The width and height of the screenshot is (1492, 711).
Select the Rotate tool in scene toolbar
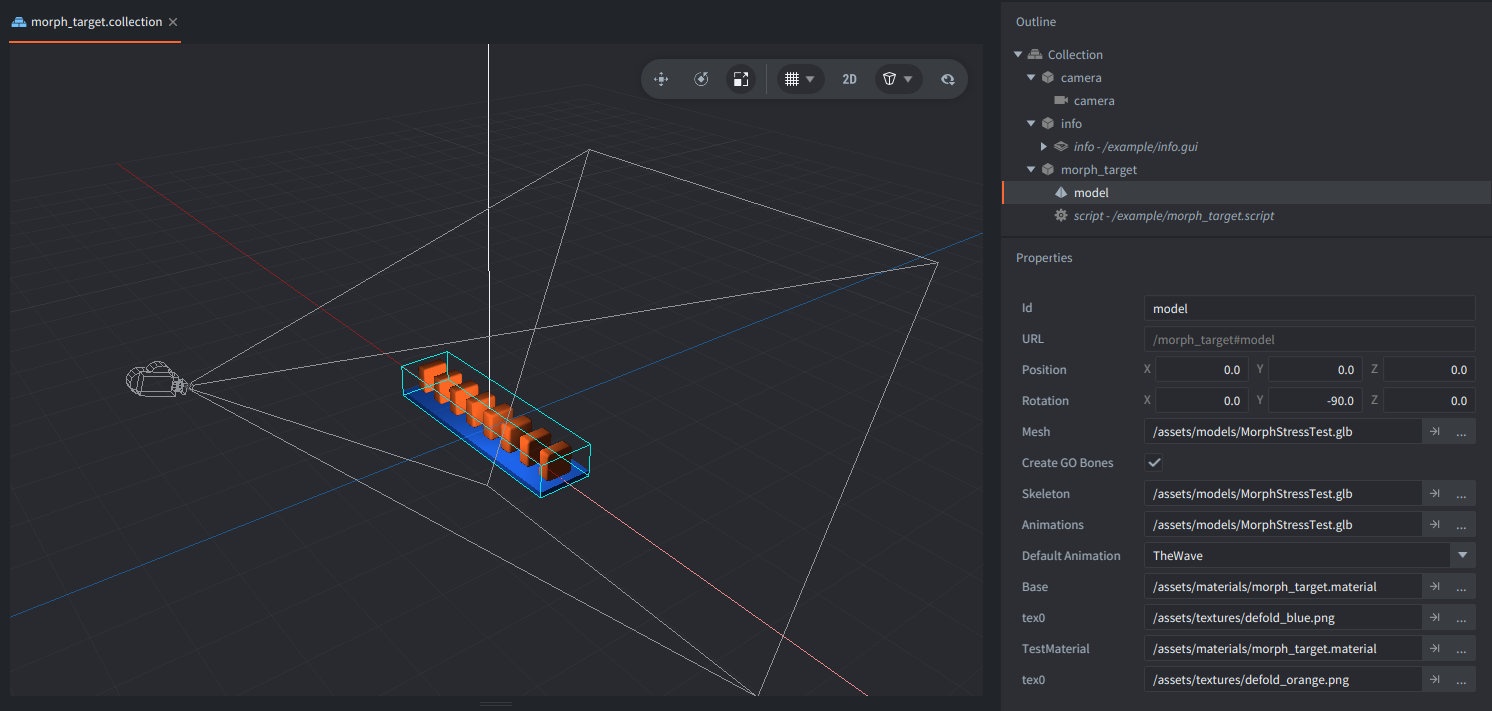click(x=701, y=79)
